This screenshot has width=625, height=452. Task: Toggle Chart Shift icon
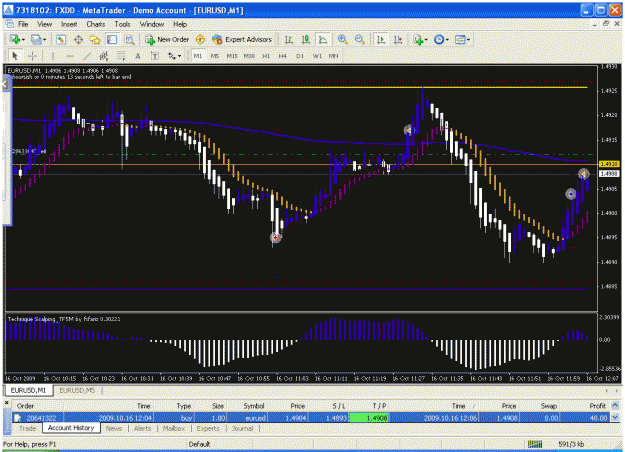click(398, 39)
